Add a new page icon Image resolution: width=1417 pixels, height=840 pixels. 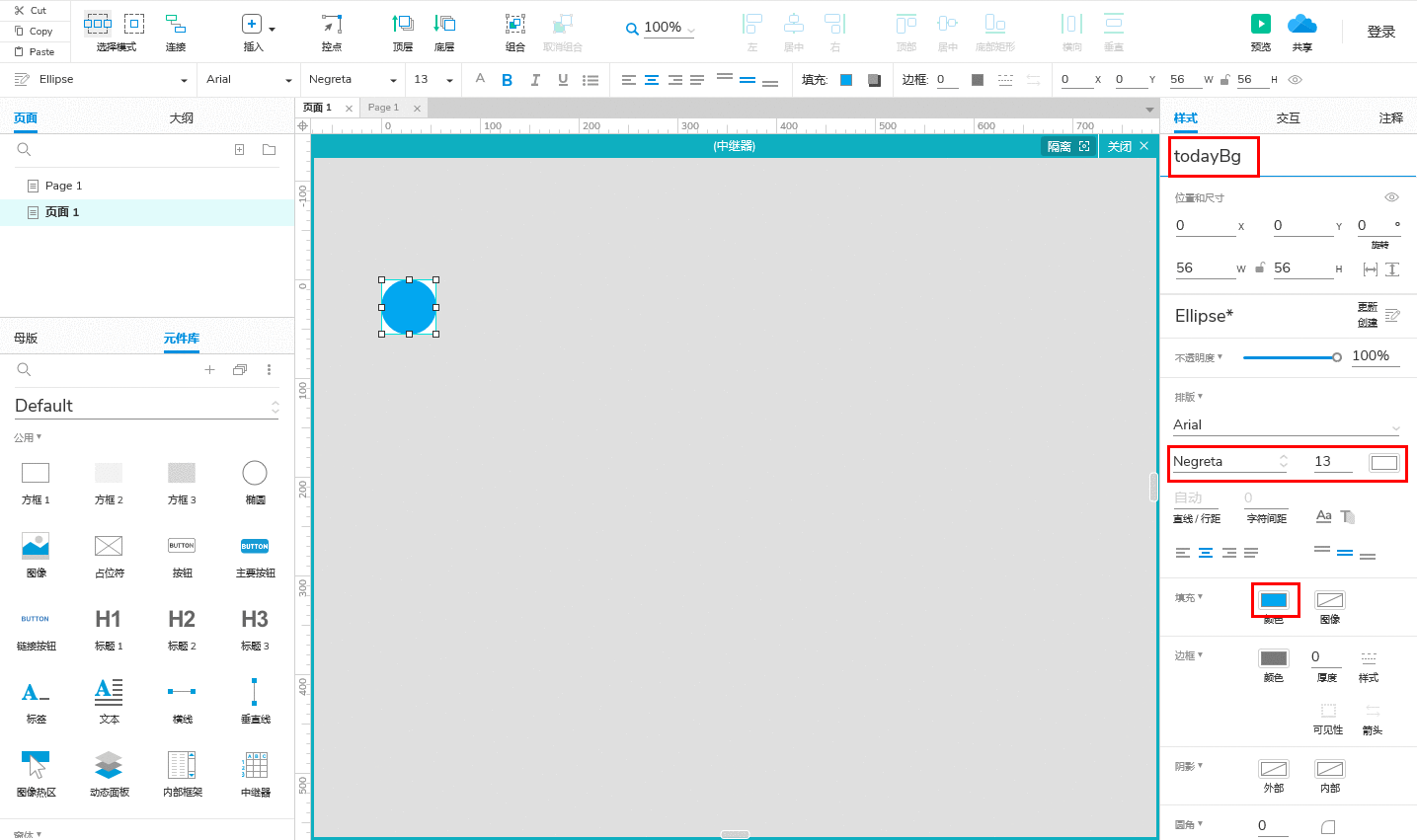coord(239,149)
